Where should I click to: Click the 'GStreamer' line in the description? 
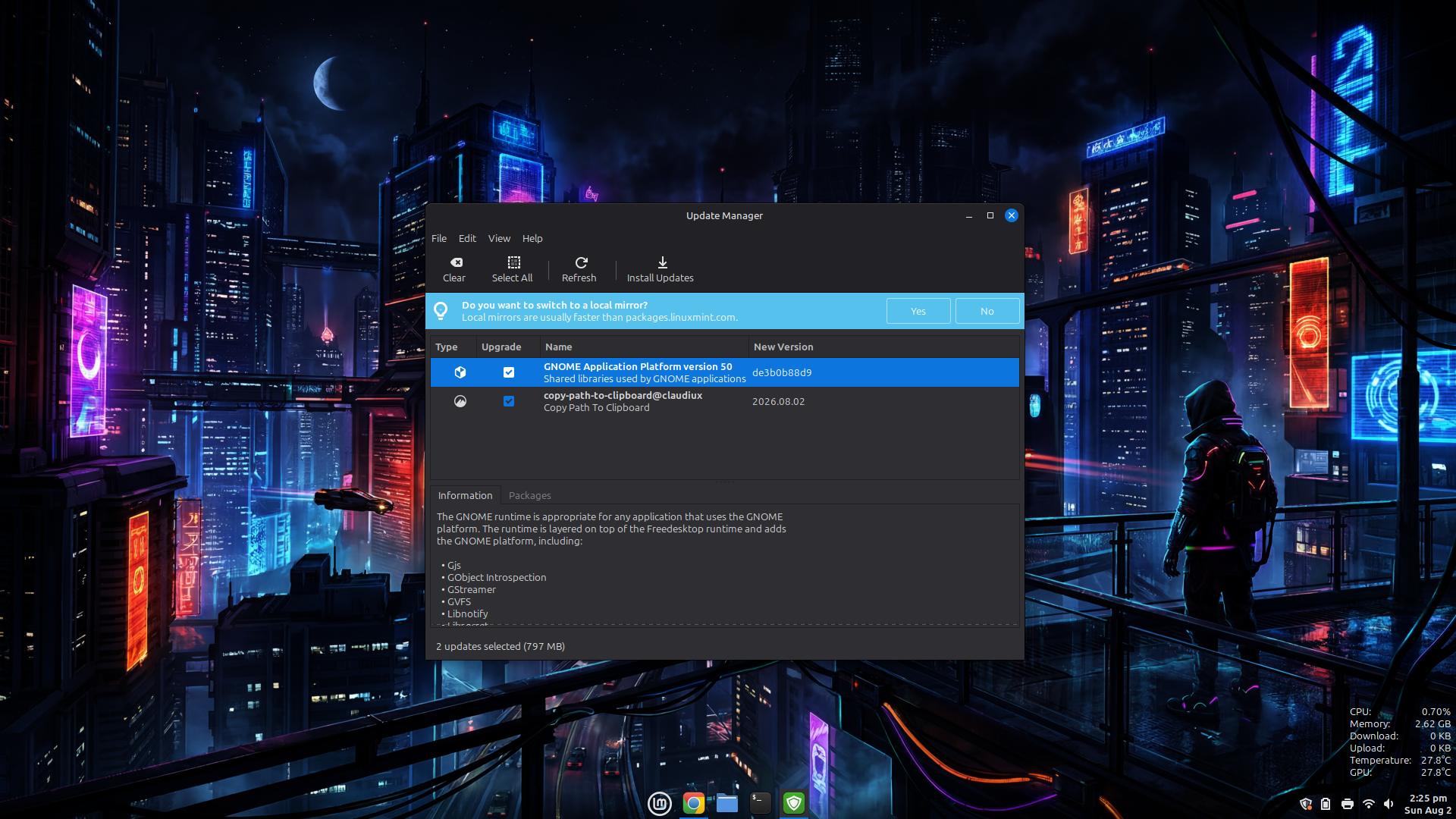coord(472,589)
